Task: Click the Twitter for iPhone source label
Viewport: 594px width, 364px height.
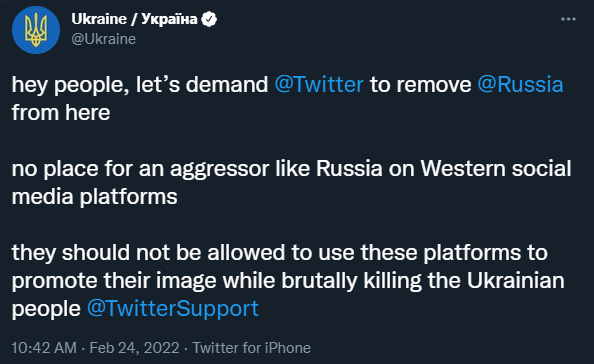Action: pos(252,348)
